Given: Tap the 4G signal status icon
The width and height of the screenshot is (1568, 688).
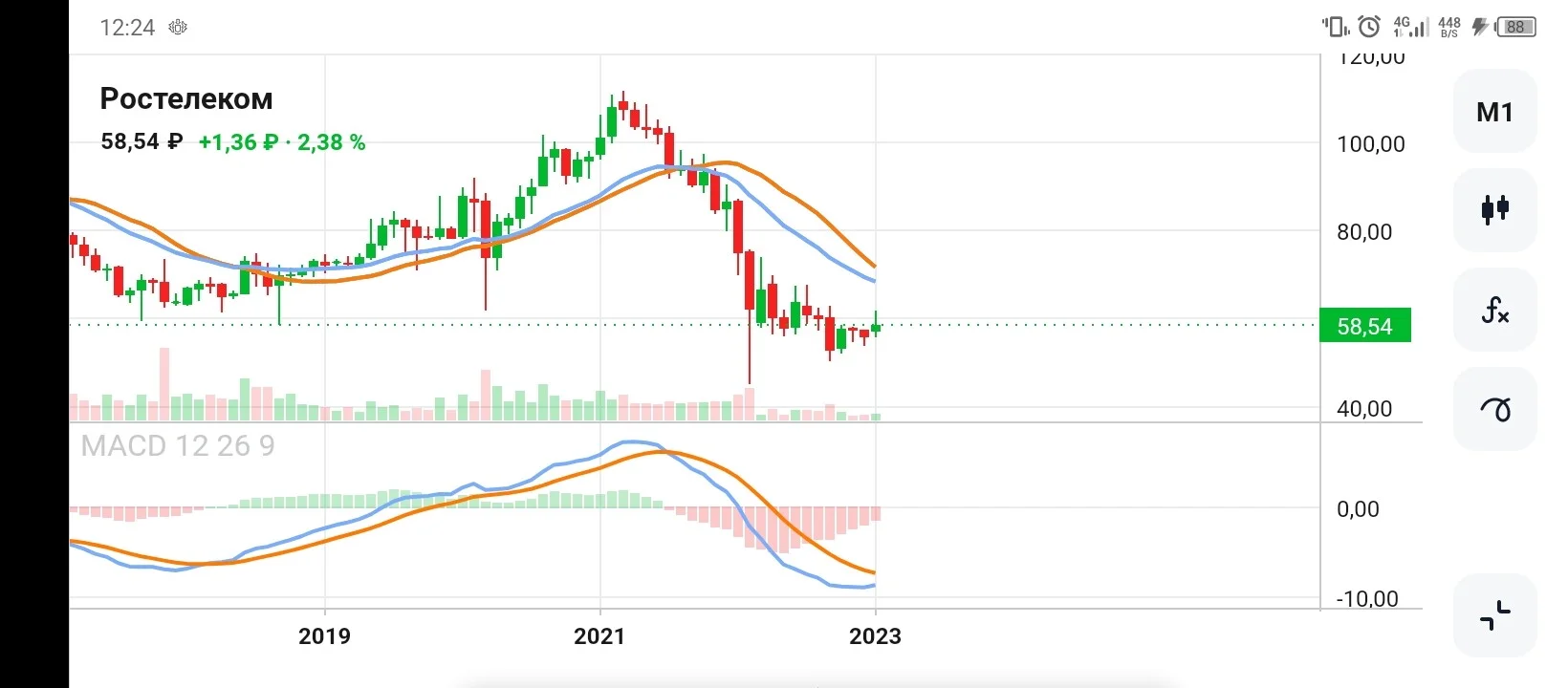Looking at the screenshot, I should tap(1410, 27).
